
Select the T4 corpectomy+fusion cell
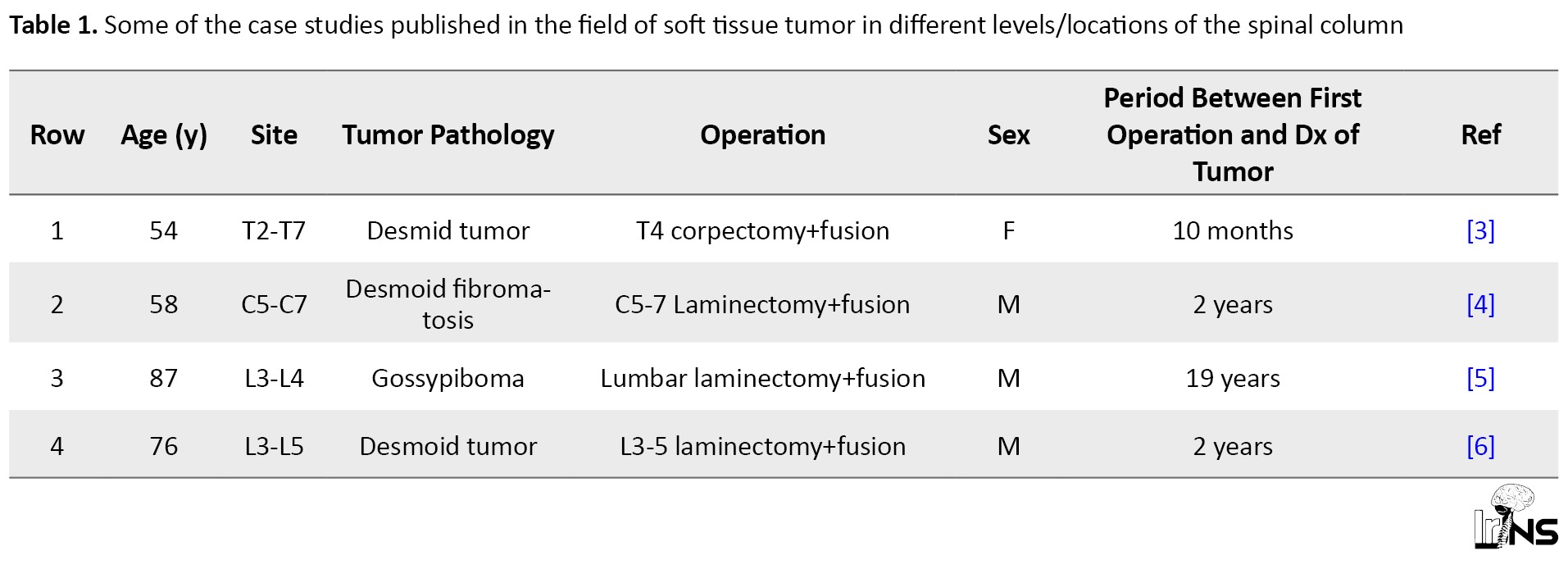762,230
